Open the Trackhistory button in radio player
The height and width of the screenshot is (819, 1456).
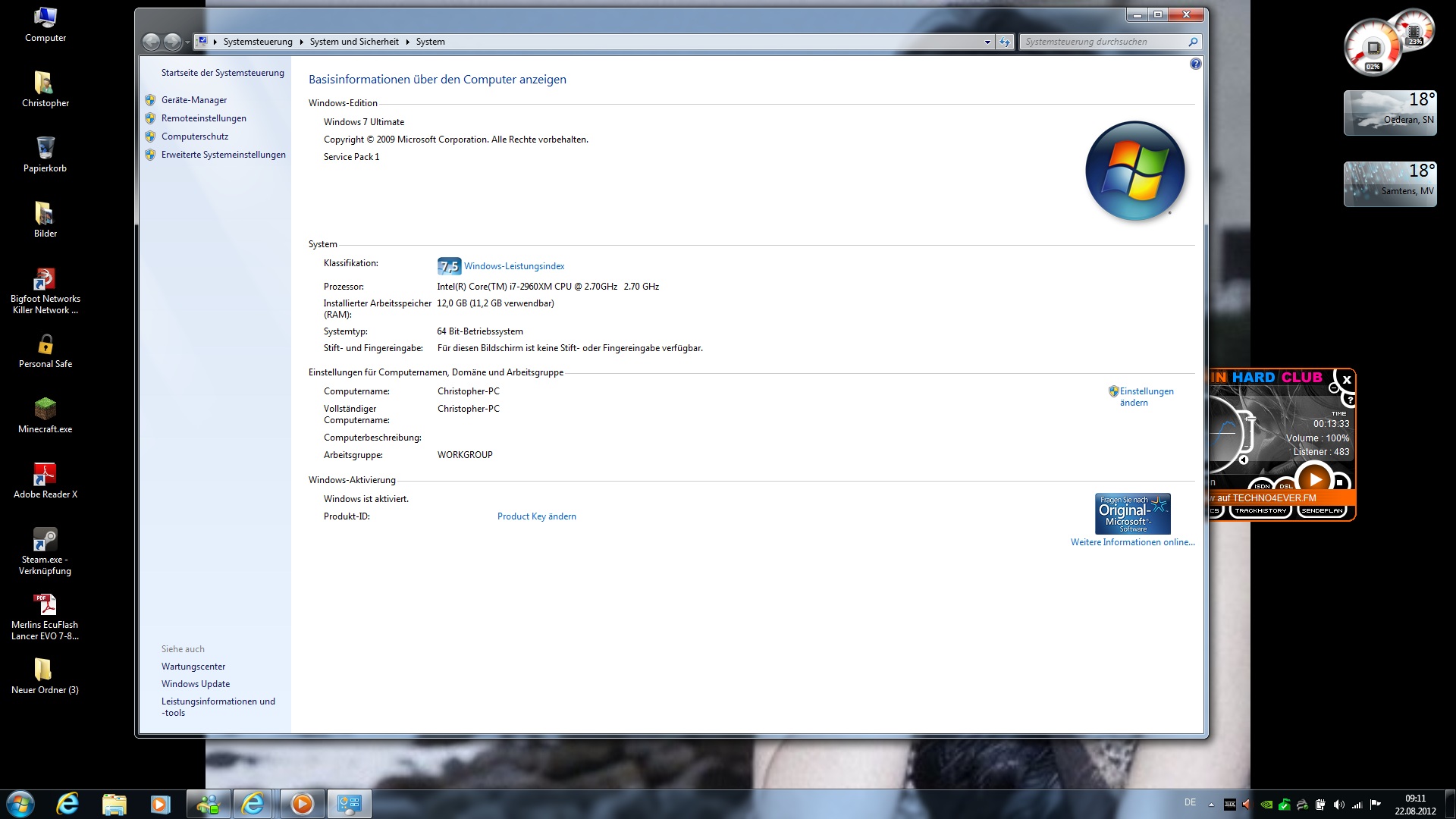(1260, 511)
